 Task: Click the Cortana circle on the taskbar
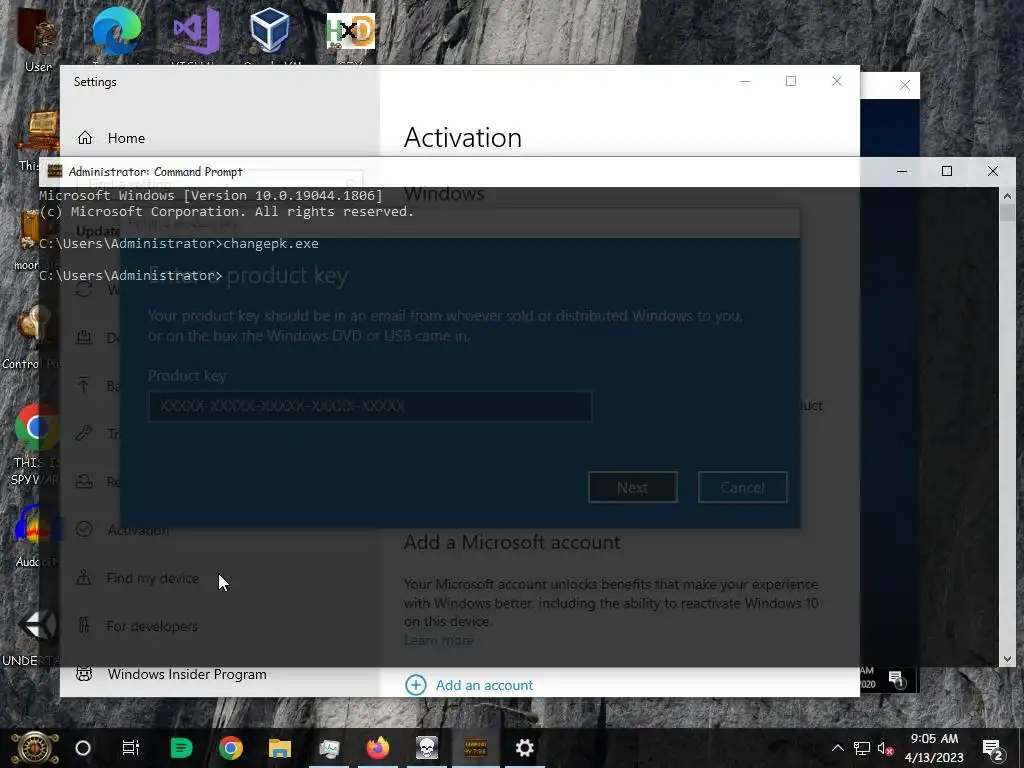click(83, 748)
